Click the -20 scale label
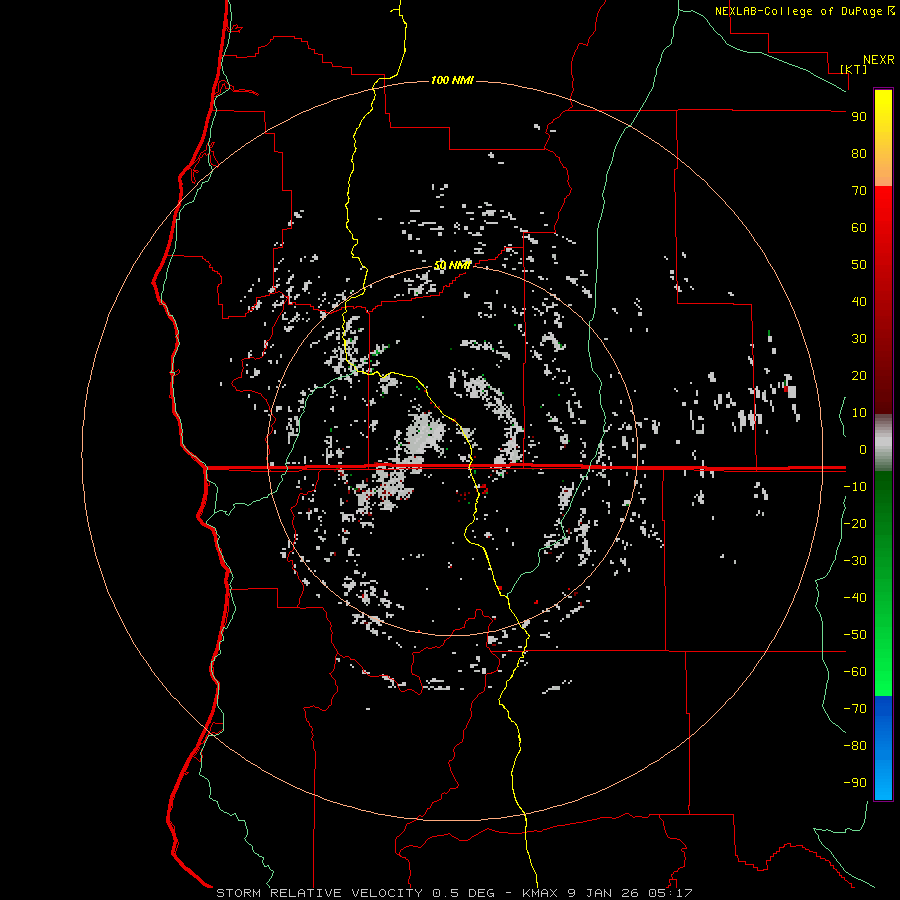This screenshot has height=900, width=900. (855, 523)
